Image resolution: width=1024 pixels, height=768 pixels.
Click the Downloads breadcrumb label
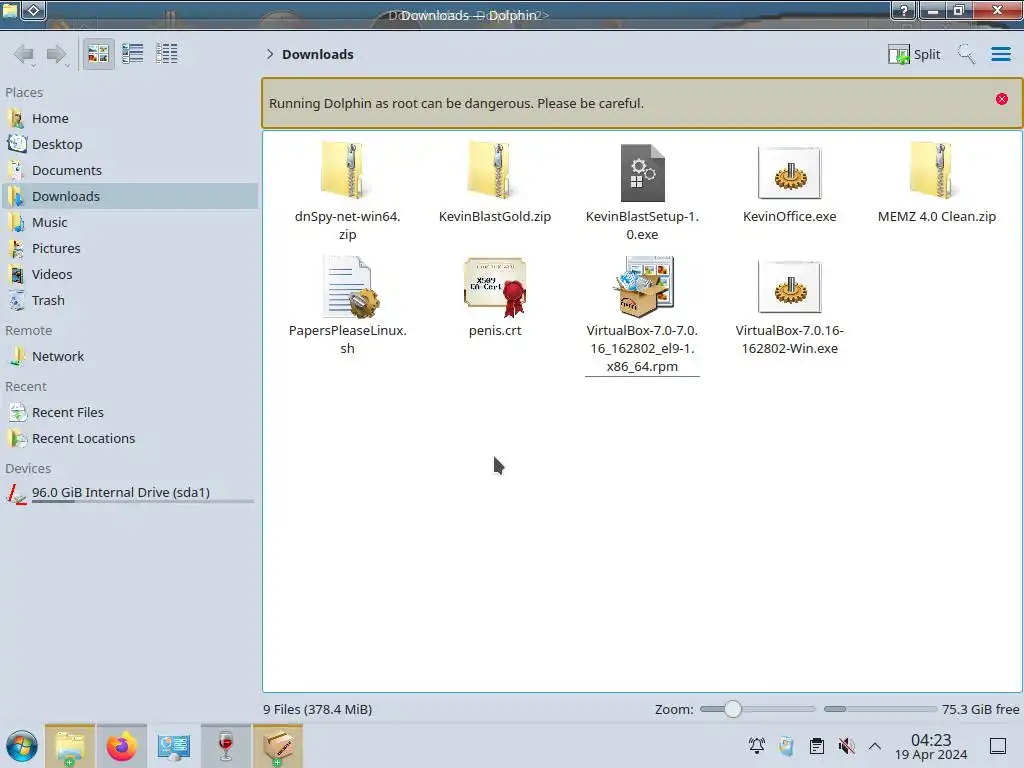[318, 54]
